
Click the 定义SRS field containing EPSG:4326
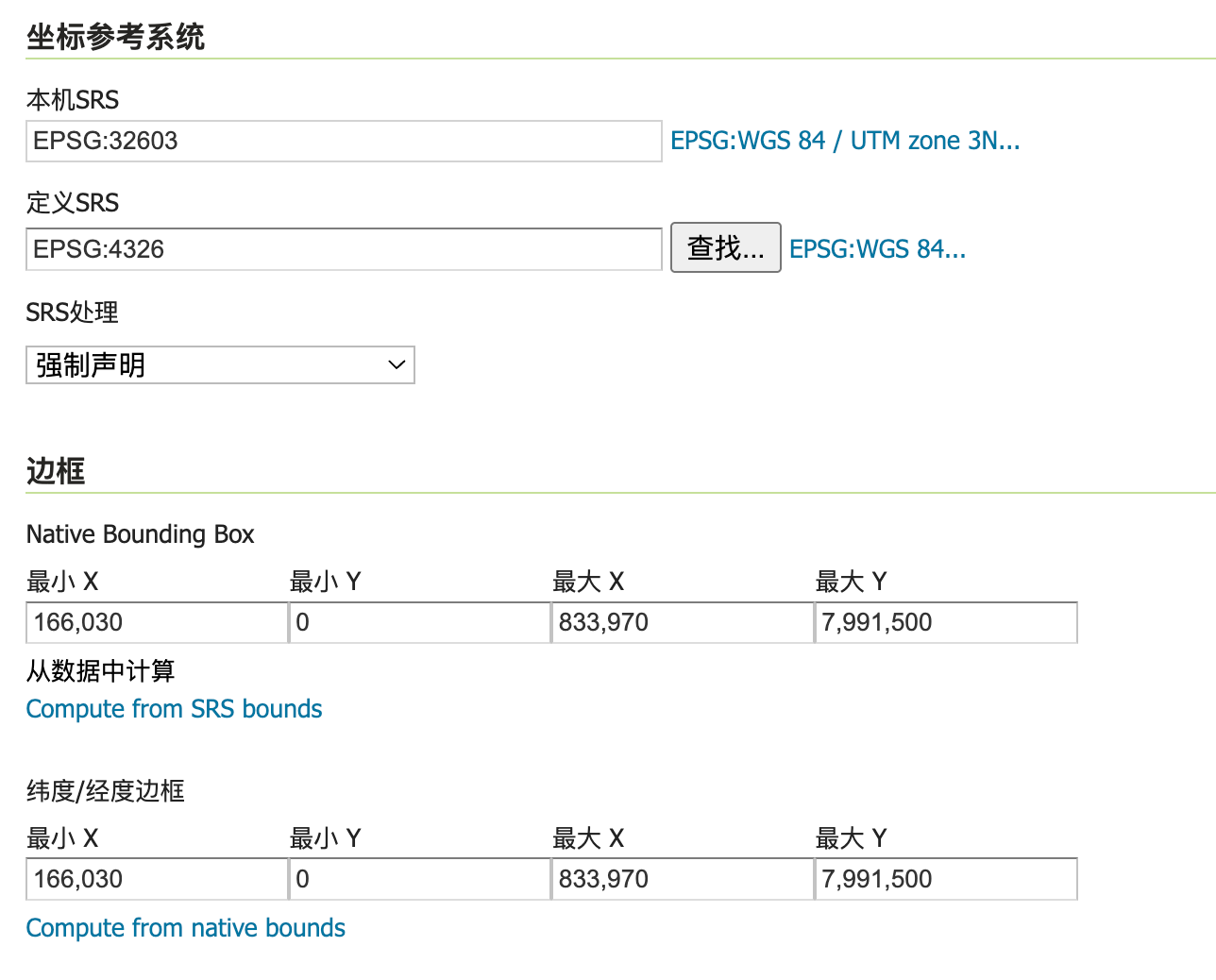tap(344, 249)
